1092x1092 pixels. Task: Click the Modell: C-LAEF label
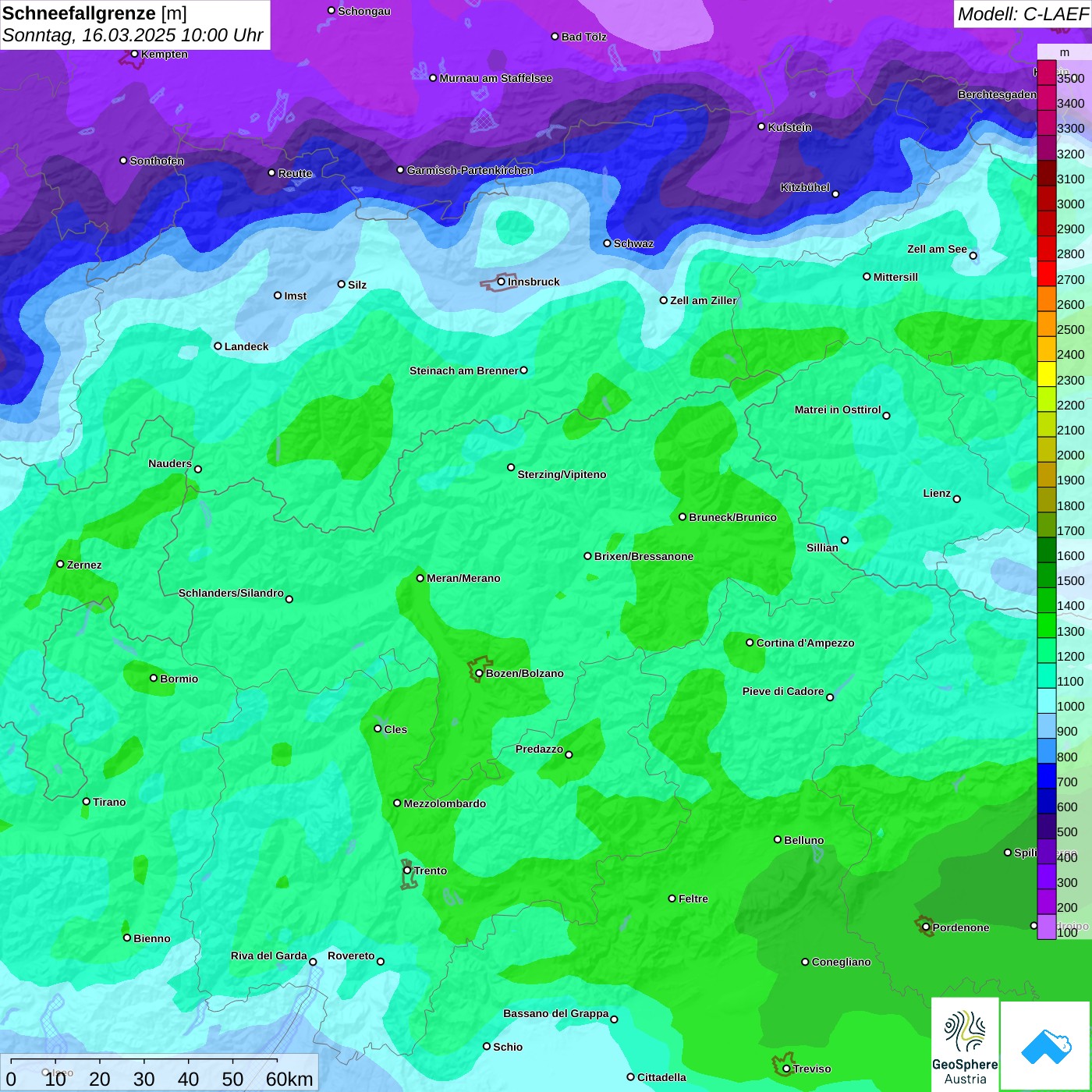(x=1023, y=13)
